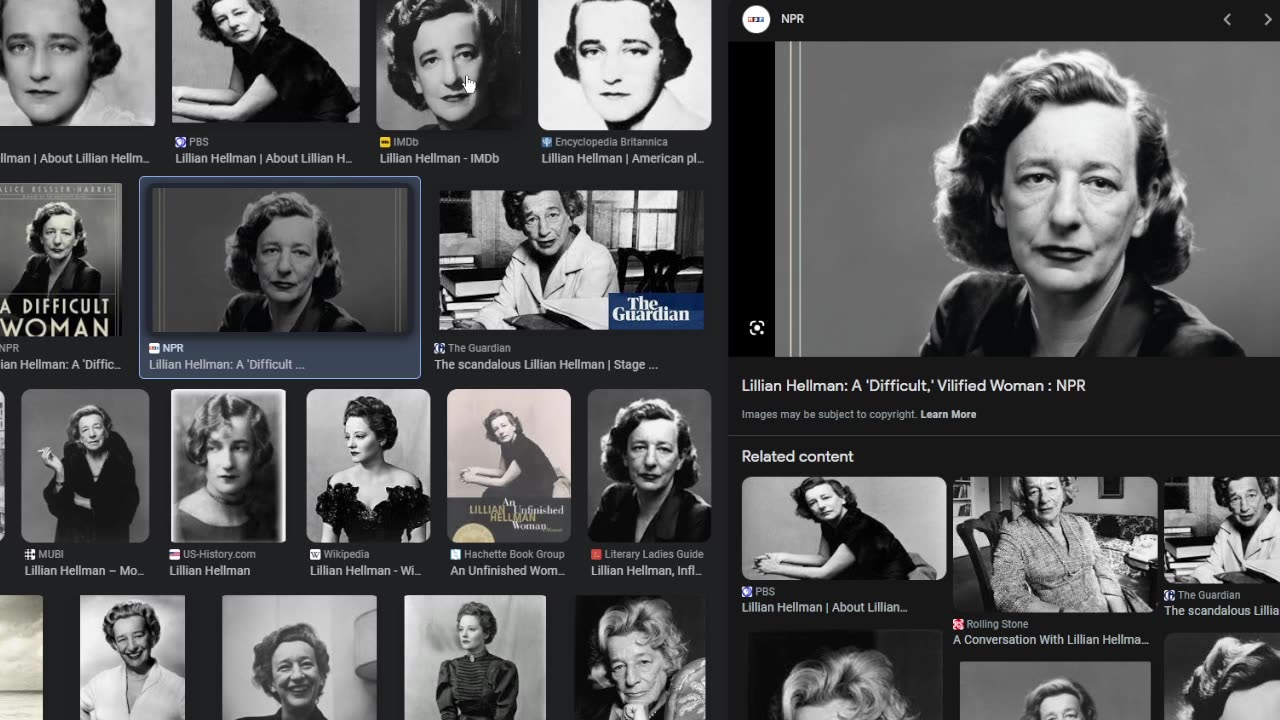Open preview title 'Lillian Hellman: A 'Difficult,' Vilified Woman : NPR'

pyautogui.click(x=913, y=386)
